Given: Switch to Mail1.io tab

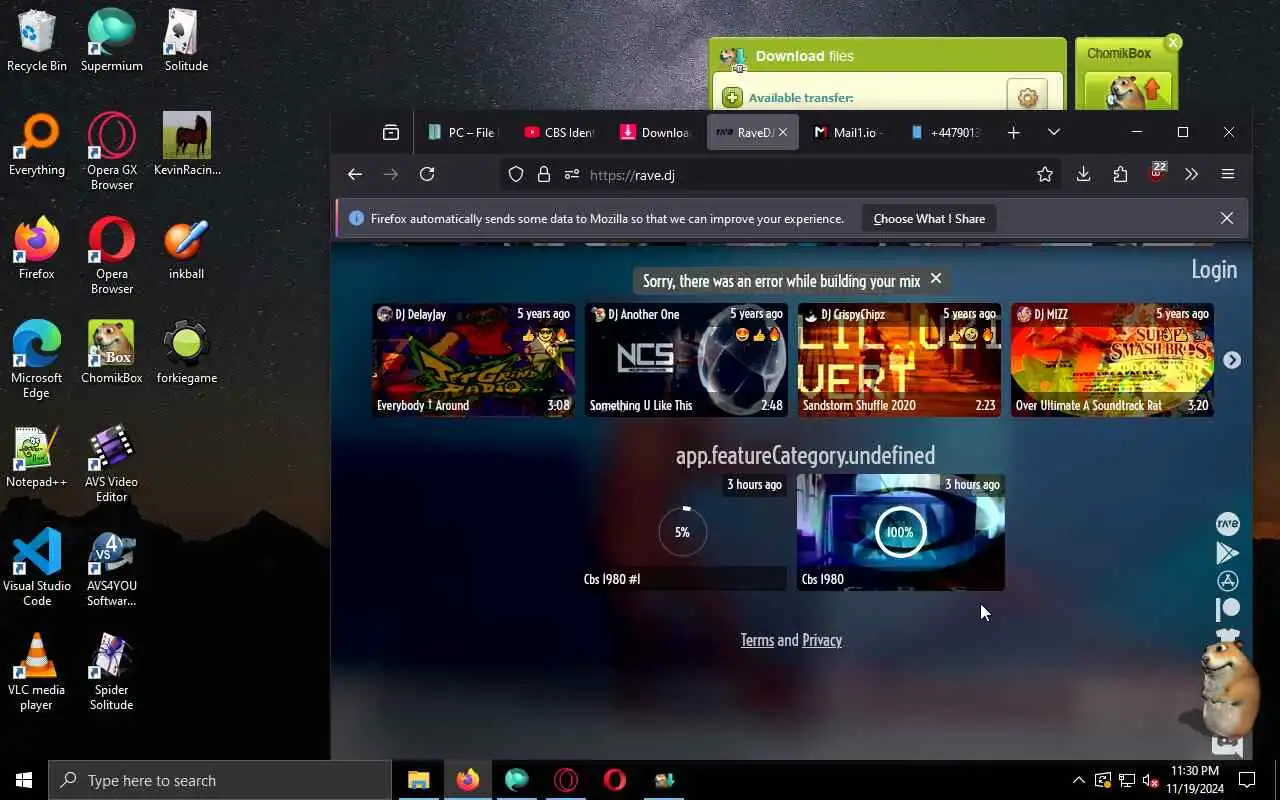Looking at the screenshot, I should point(849,132).
